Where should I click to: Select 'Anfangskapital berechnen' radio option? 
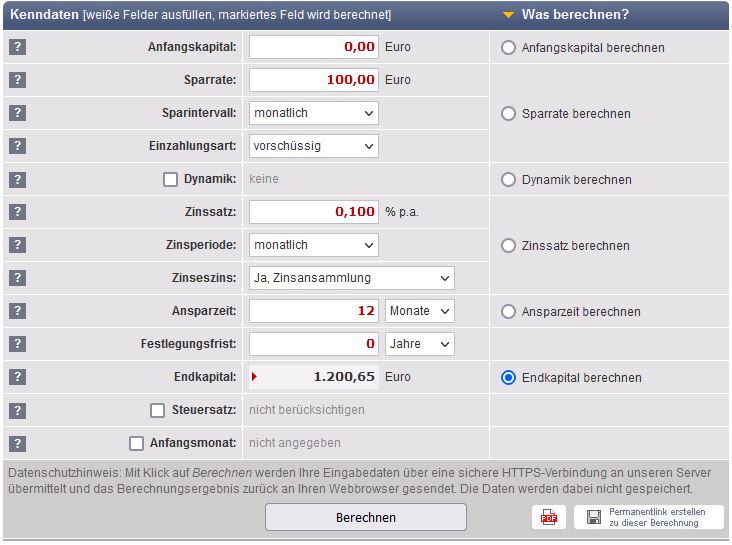(x=508, y=48)
